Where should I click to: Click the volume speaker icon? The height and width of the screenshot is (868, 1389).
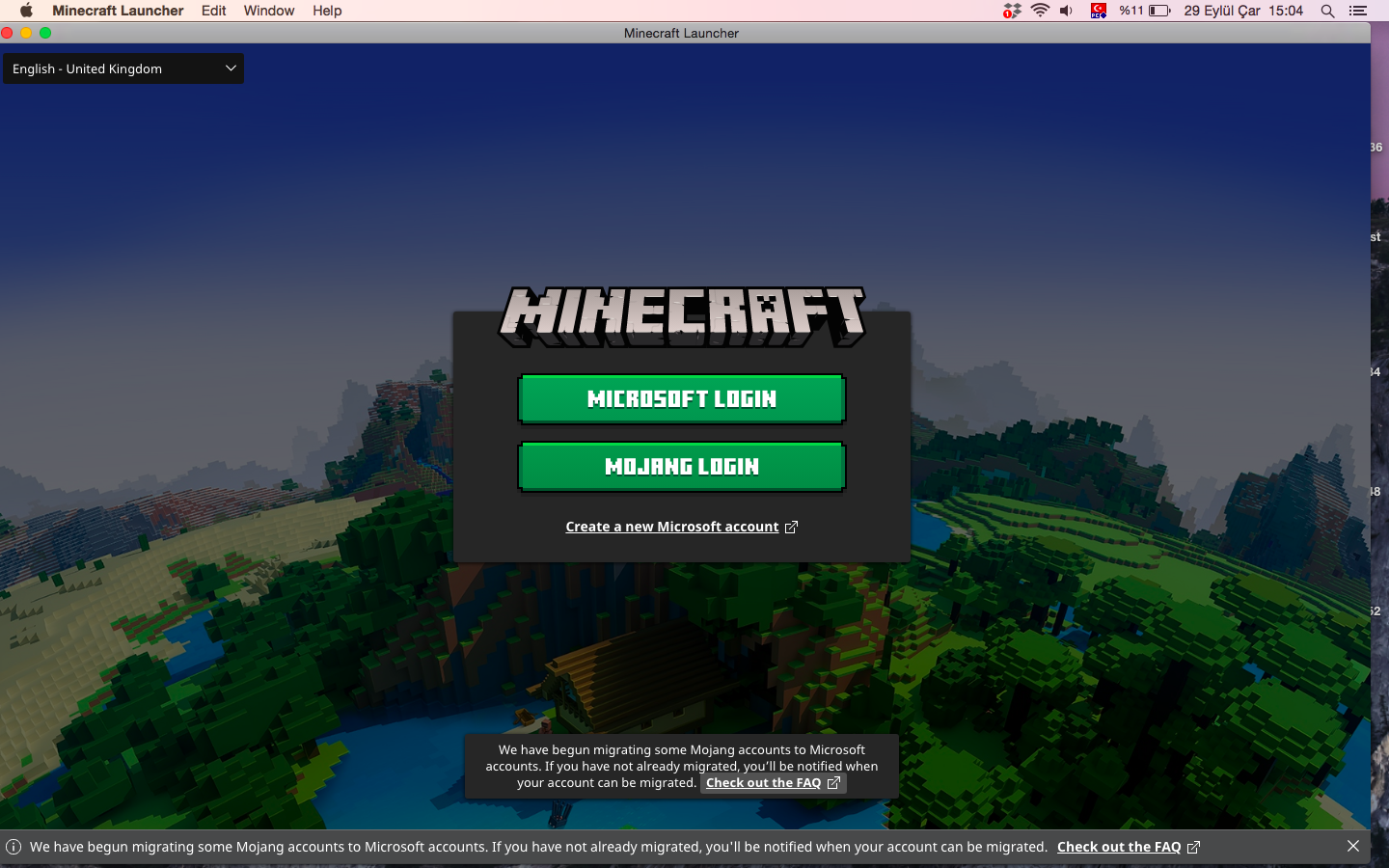[x=1067, y=11]
